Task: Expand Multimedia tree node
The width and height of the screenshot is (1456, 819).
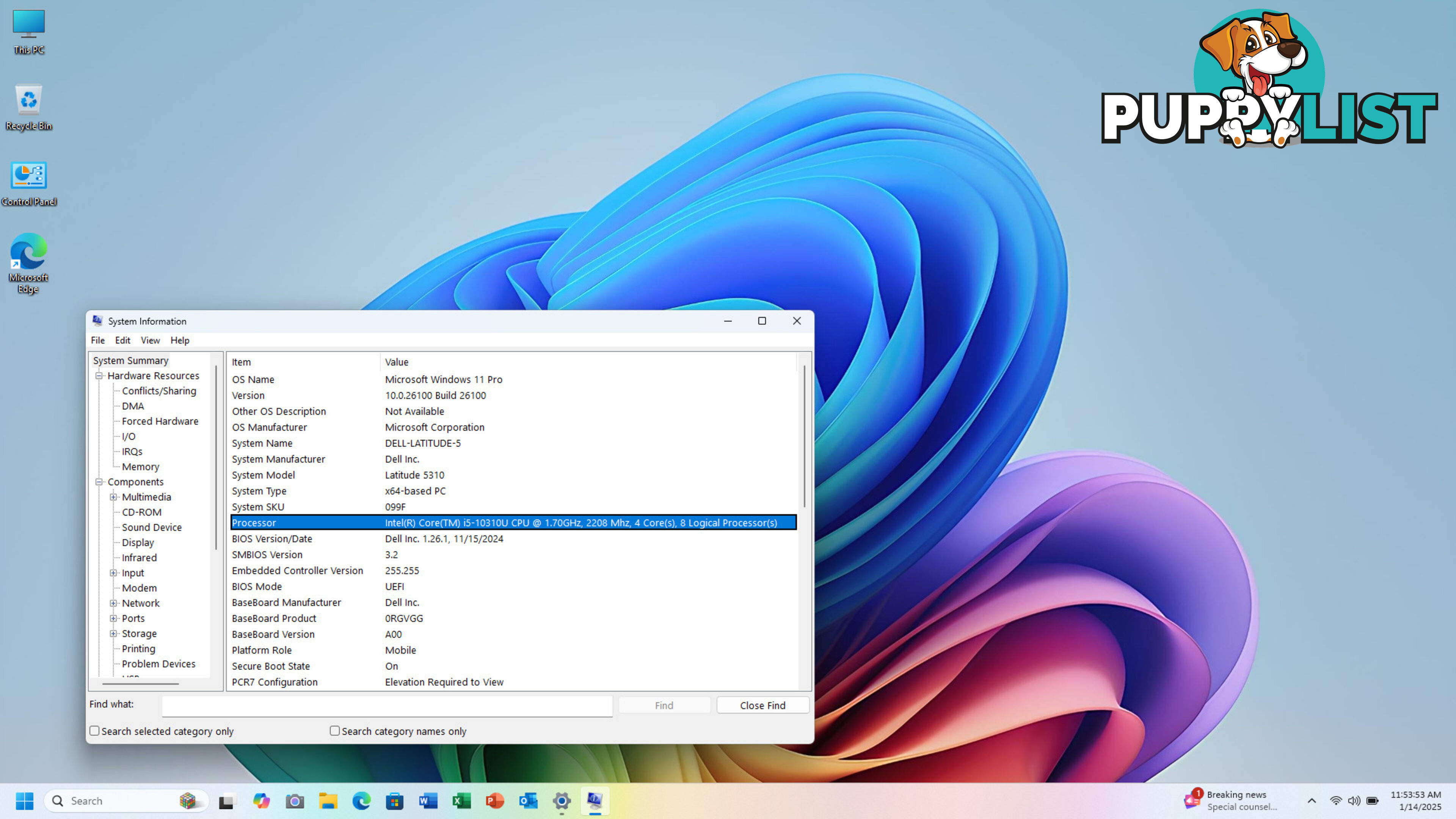Action: [114, 497]
